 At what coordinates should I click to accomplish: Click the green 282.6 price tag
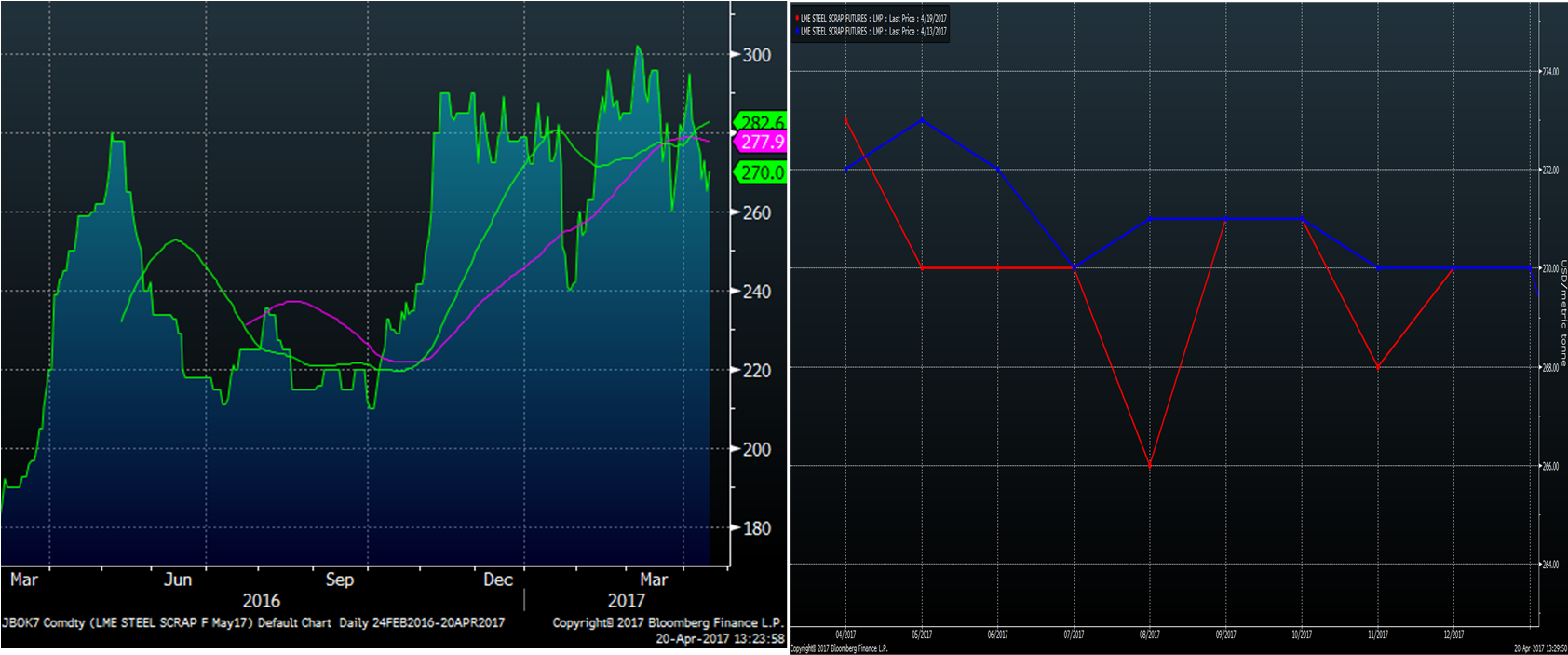pyautogui.click(x=762, y=122)
